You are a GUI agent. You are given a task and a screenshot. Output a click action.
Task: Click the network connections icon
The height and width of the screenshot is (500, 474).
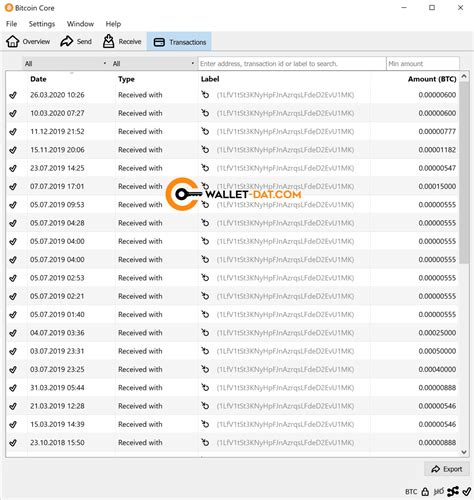pyautogui.click(x=453, y=491)
